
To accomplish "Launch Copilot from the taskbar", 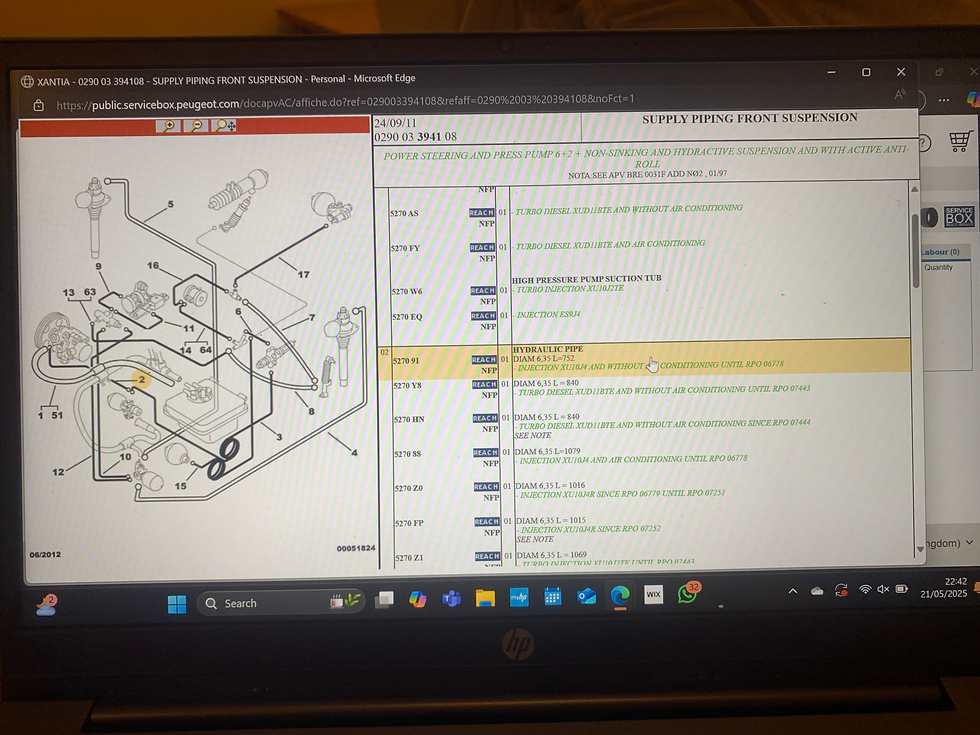I will 418,599.
